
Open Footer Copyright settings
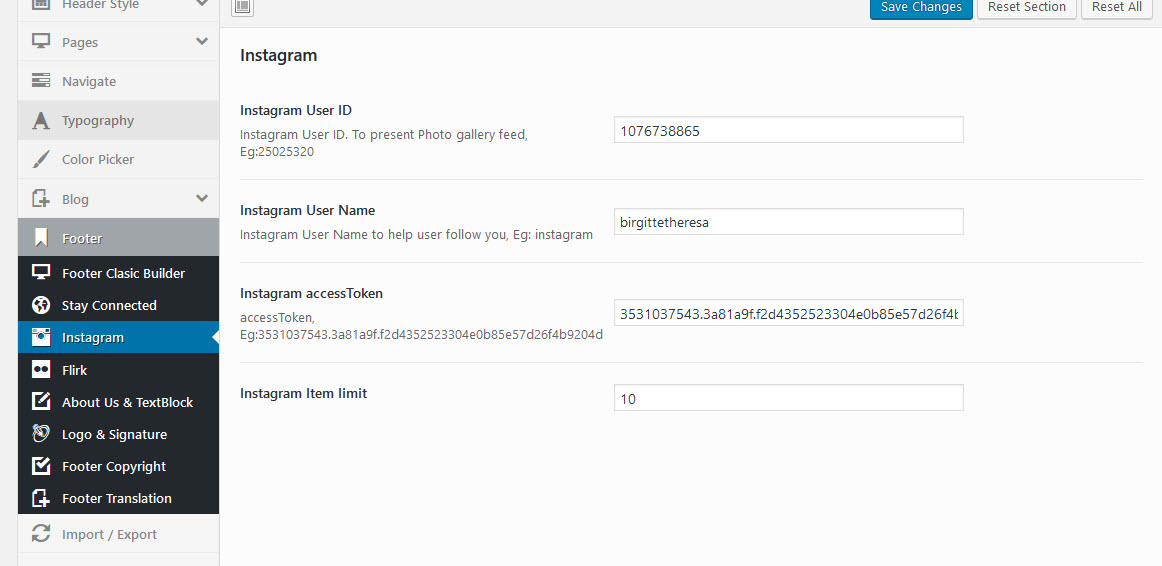pos(119,466)
